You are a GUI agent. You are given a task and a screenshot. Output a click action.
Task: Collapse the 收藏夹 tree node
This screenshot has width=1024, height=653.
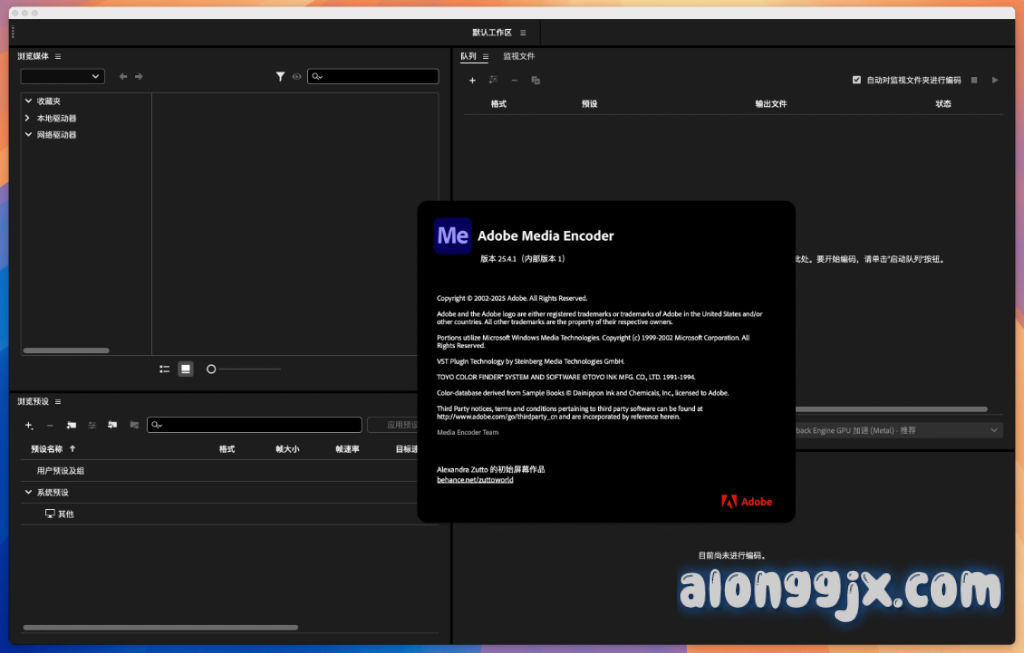tap(28, 101)
